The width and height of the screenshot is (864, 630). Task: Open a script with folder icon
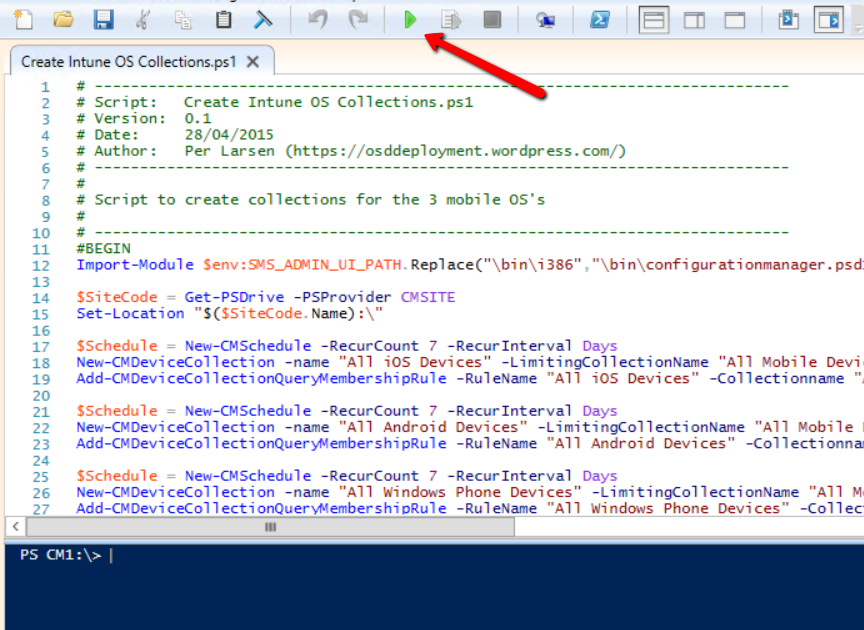[x=63, y=19]
